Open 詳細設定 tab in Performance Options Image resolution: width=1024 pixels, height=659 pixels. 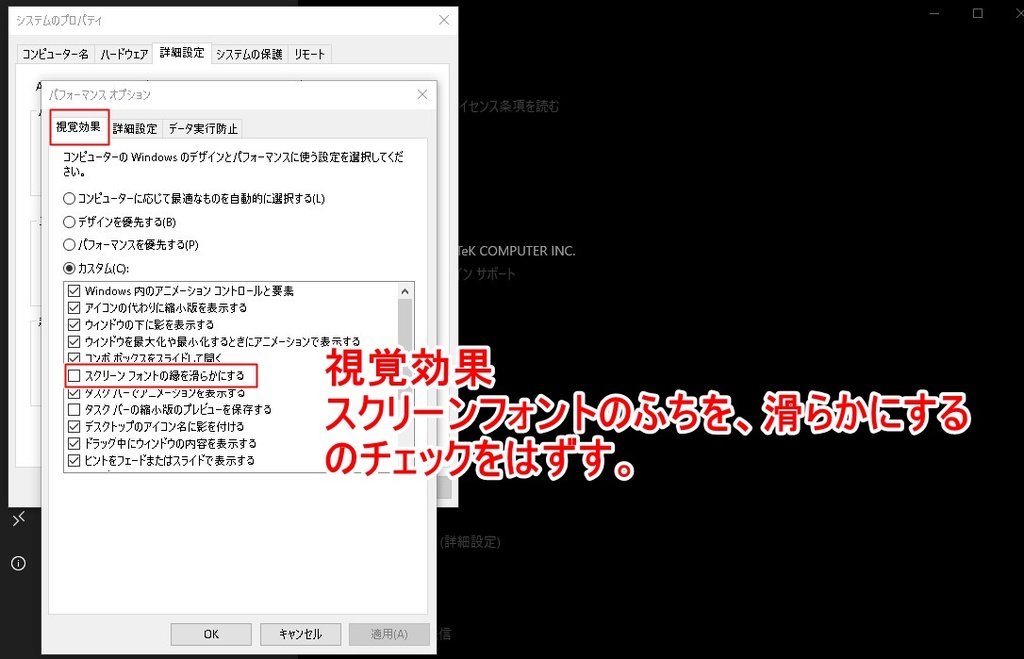coord(134,128)
